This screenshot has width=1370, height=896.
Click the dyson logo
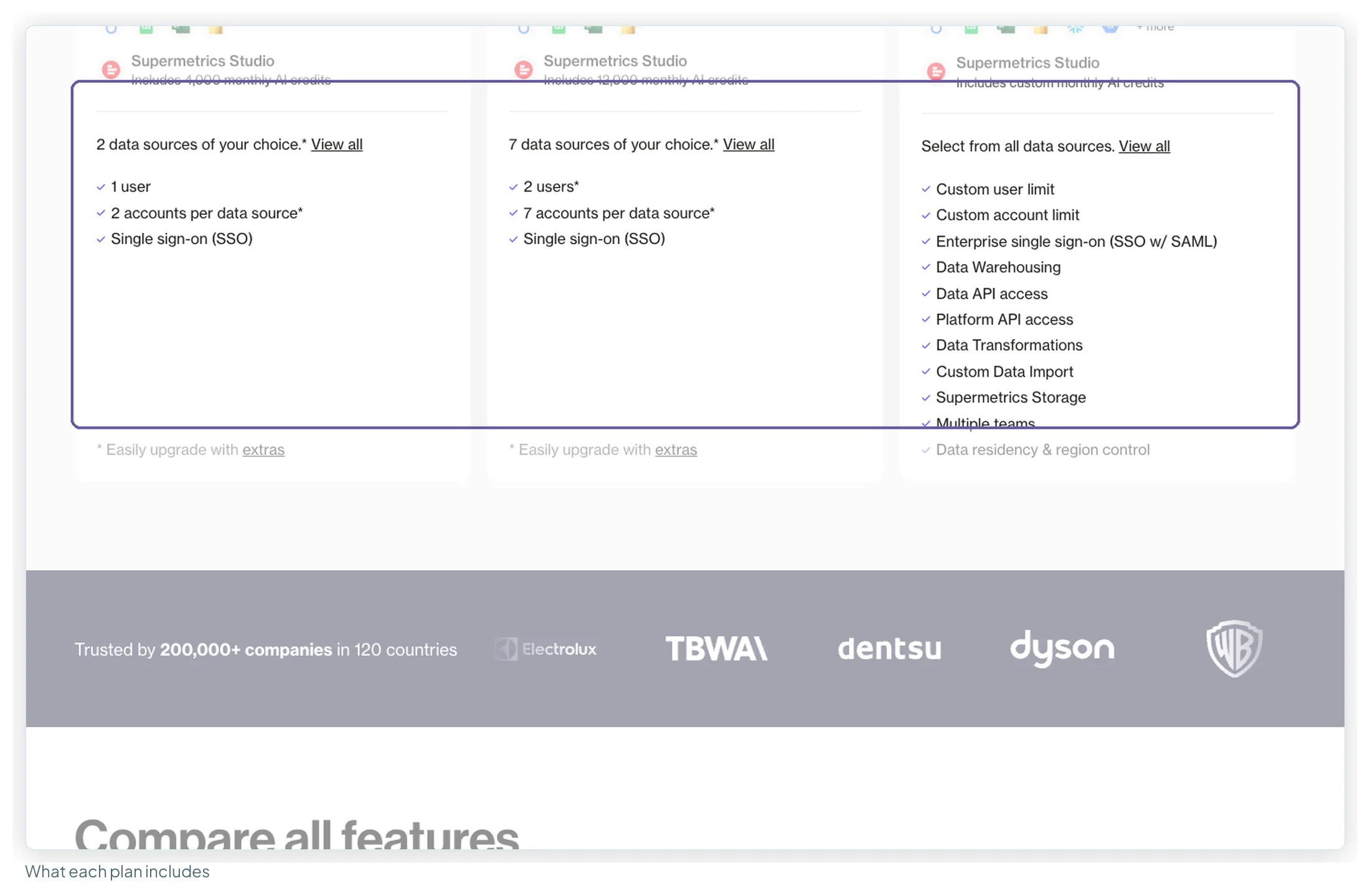[x=1062, y=648]
